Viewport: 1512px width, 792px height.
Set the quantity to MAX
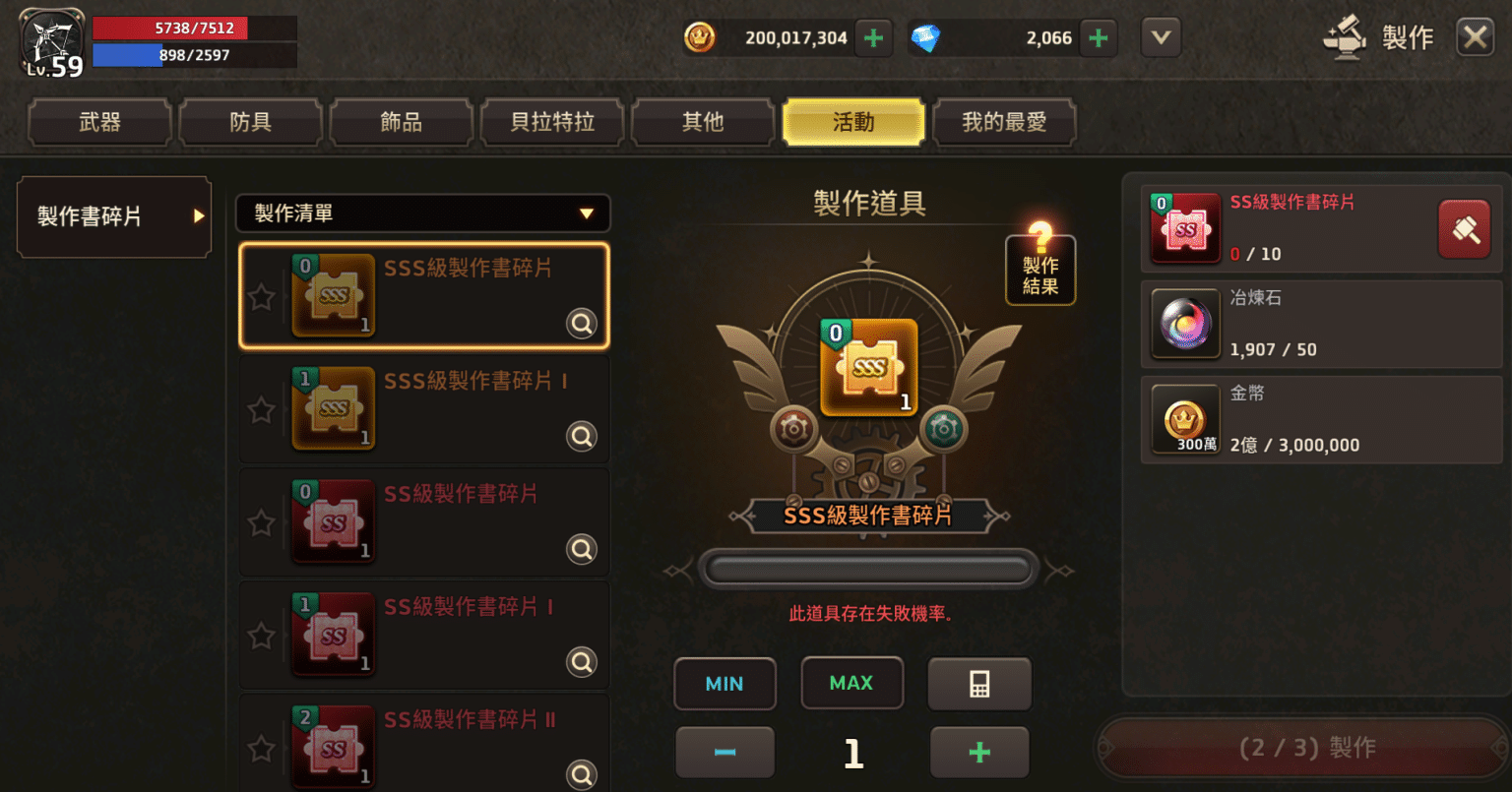click(851, 683)
